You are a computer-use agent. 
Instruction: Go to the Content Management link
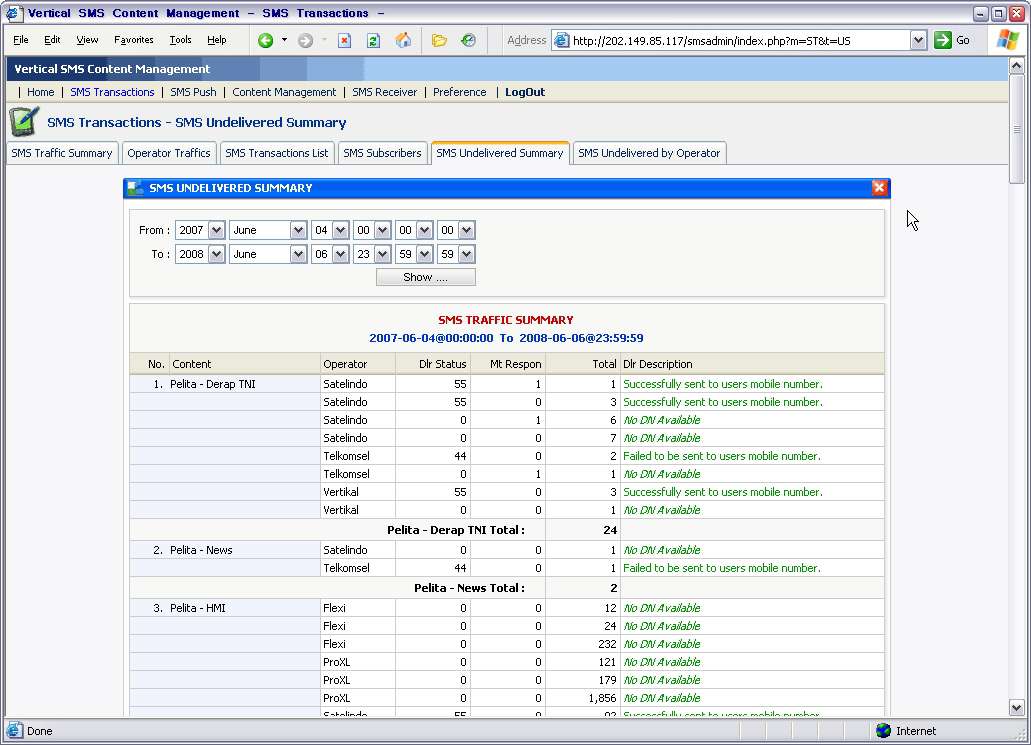click(x=284, y=92)
